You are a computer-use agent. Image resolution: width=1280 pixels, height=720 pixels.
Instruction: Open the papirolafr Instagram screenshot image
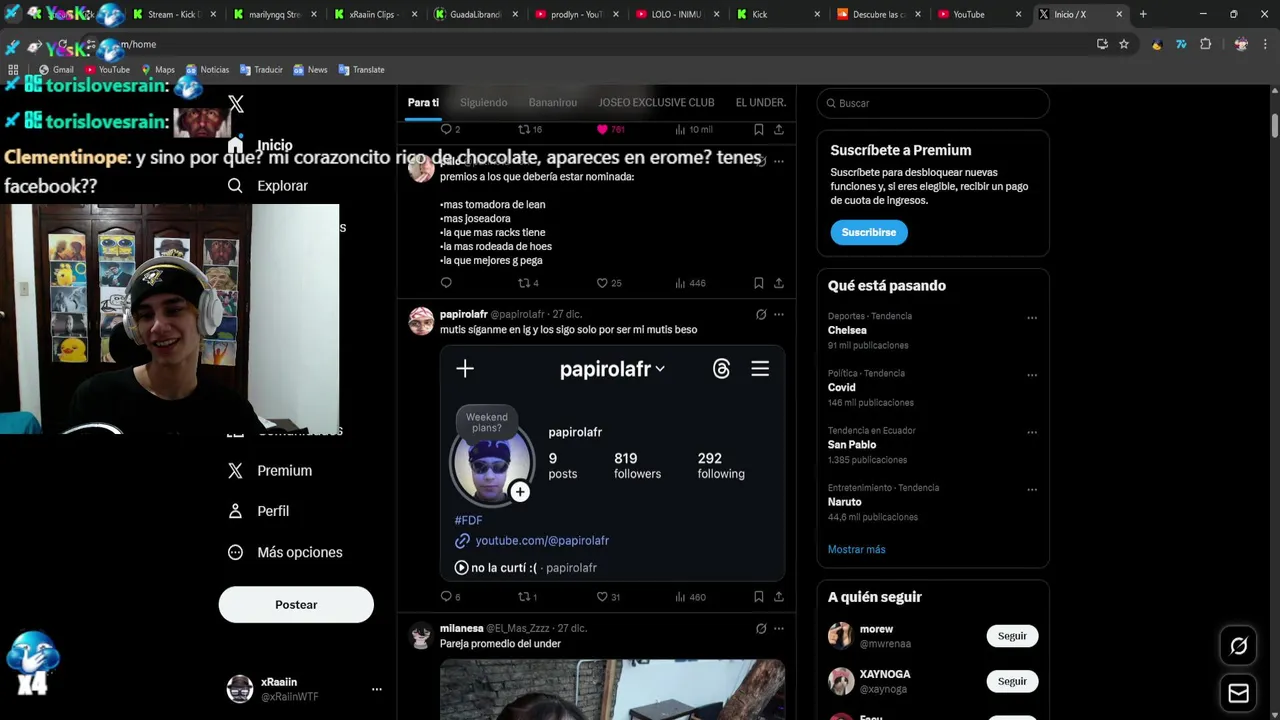[612, 463]
